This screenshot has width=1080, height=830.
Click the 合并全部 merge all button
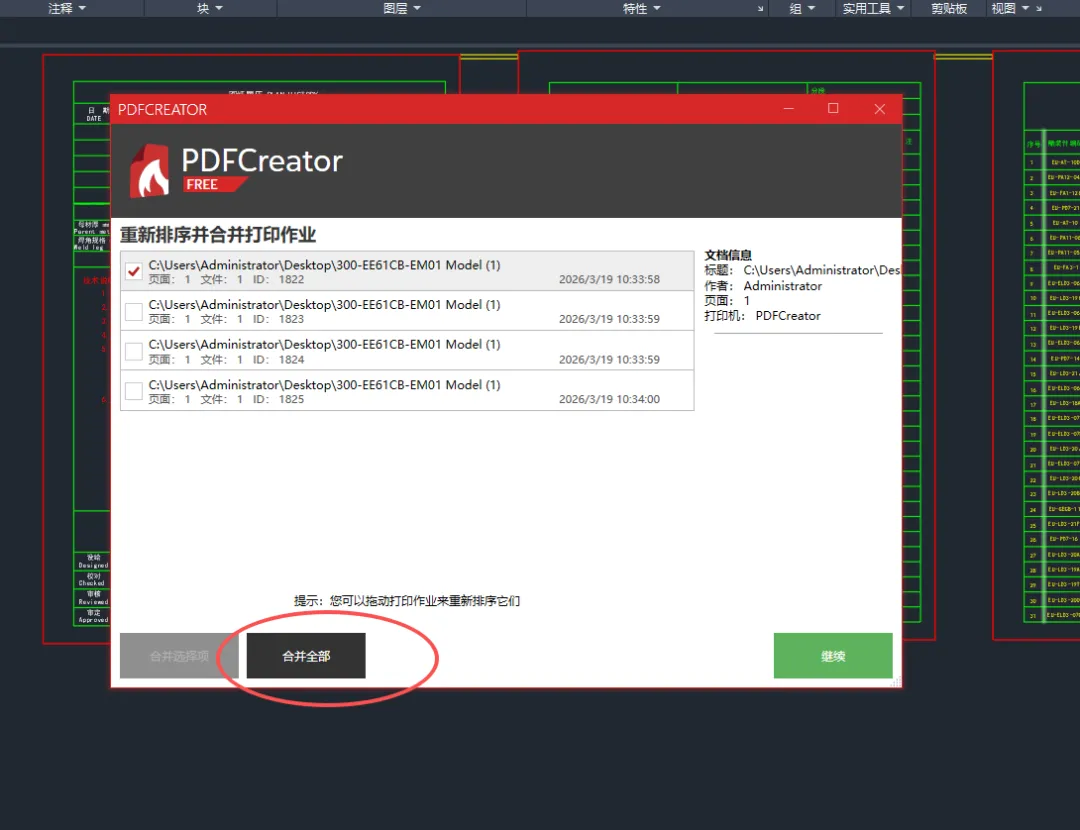tap(306, 656)
